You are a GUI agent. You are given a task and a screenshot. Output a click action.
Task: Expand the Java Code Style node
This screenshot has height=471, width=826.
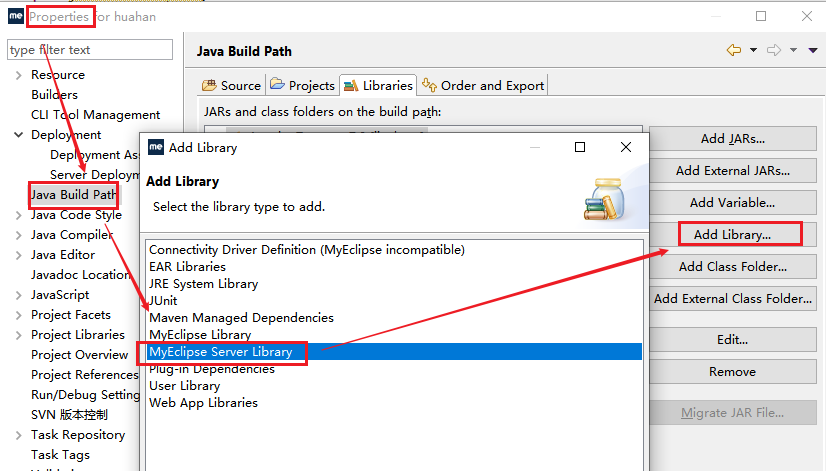click(x=19, y=215)
